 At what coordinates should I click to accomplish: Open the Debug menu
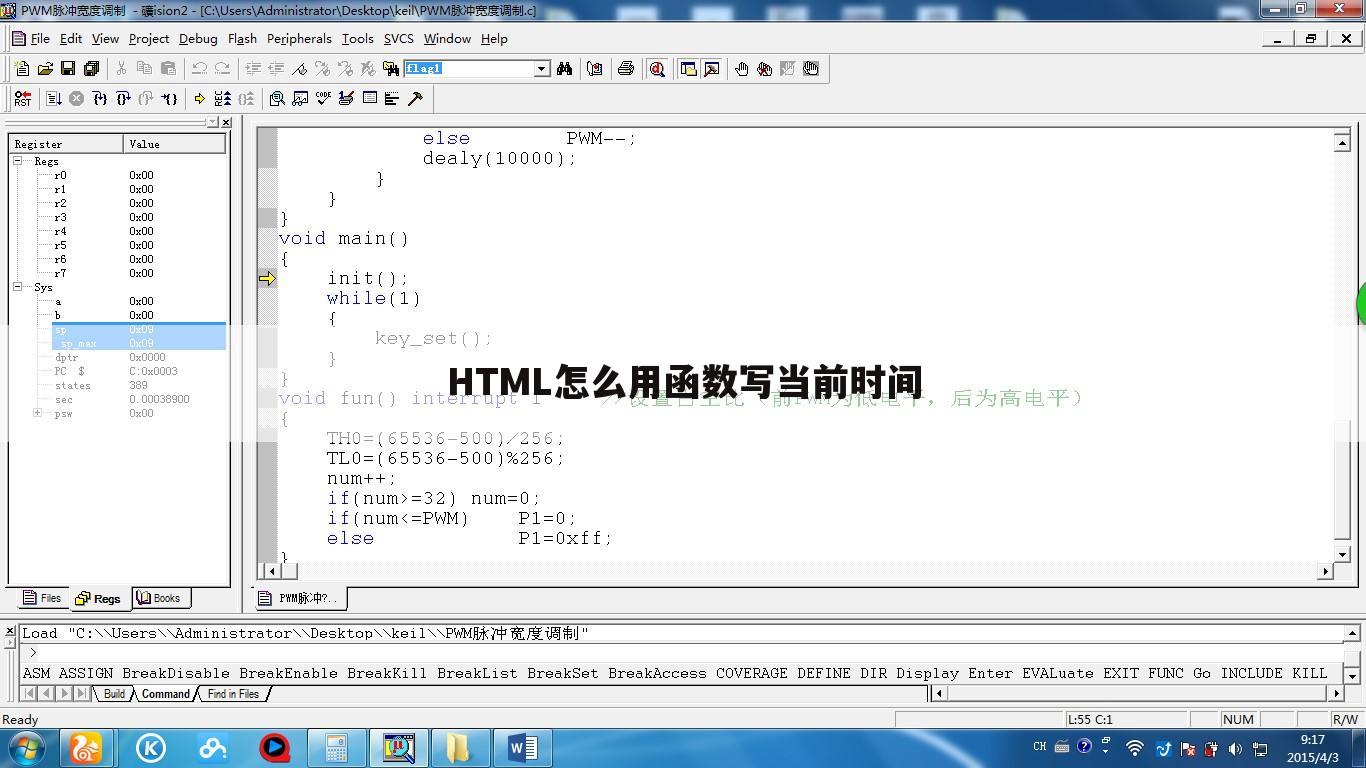click(197, 39)
